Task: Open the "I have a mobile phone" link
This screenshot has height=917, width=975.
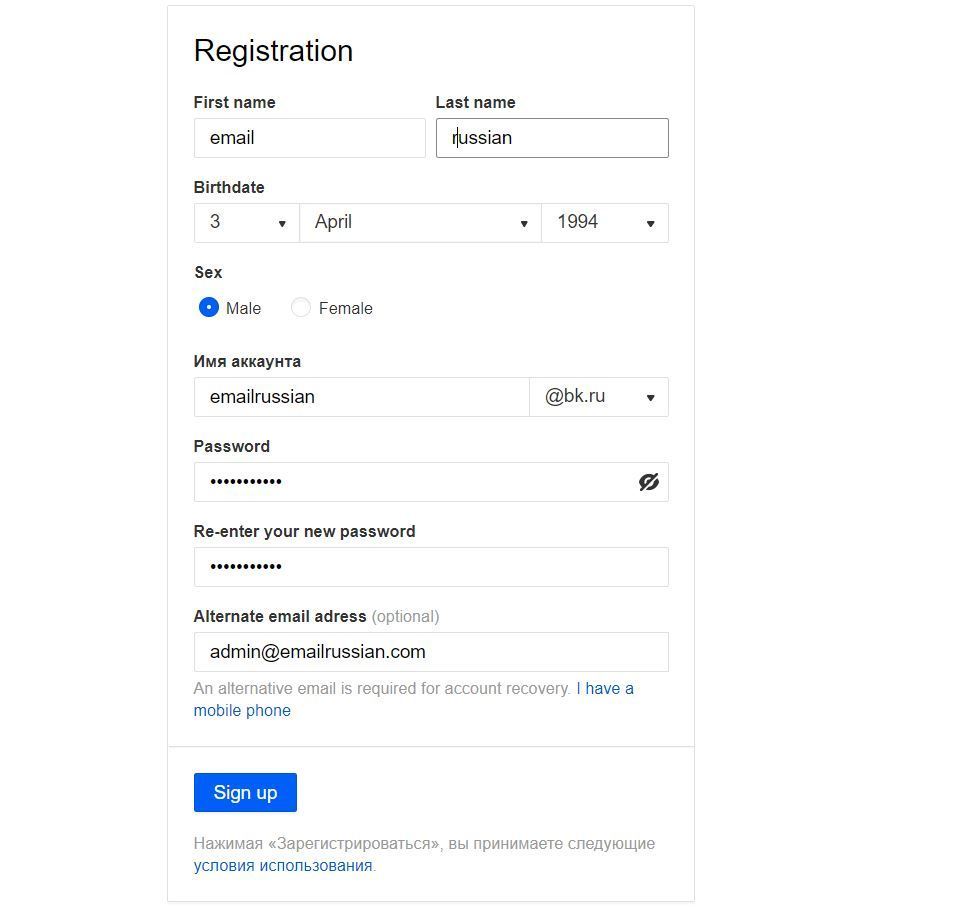Action: 604,689
